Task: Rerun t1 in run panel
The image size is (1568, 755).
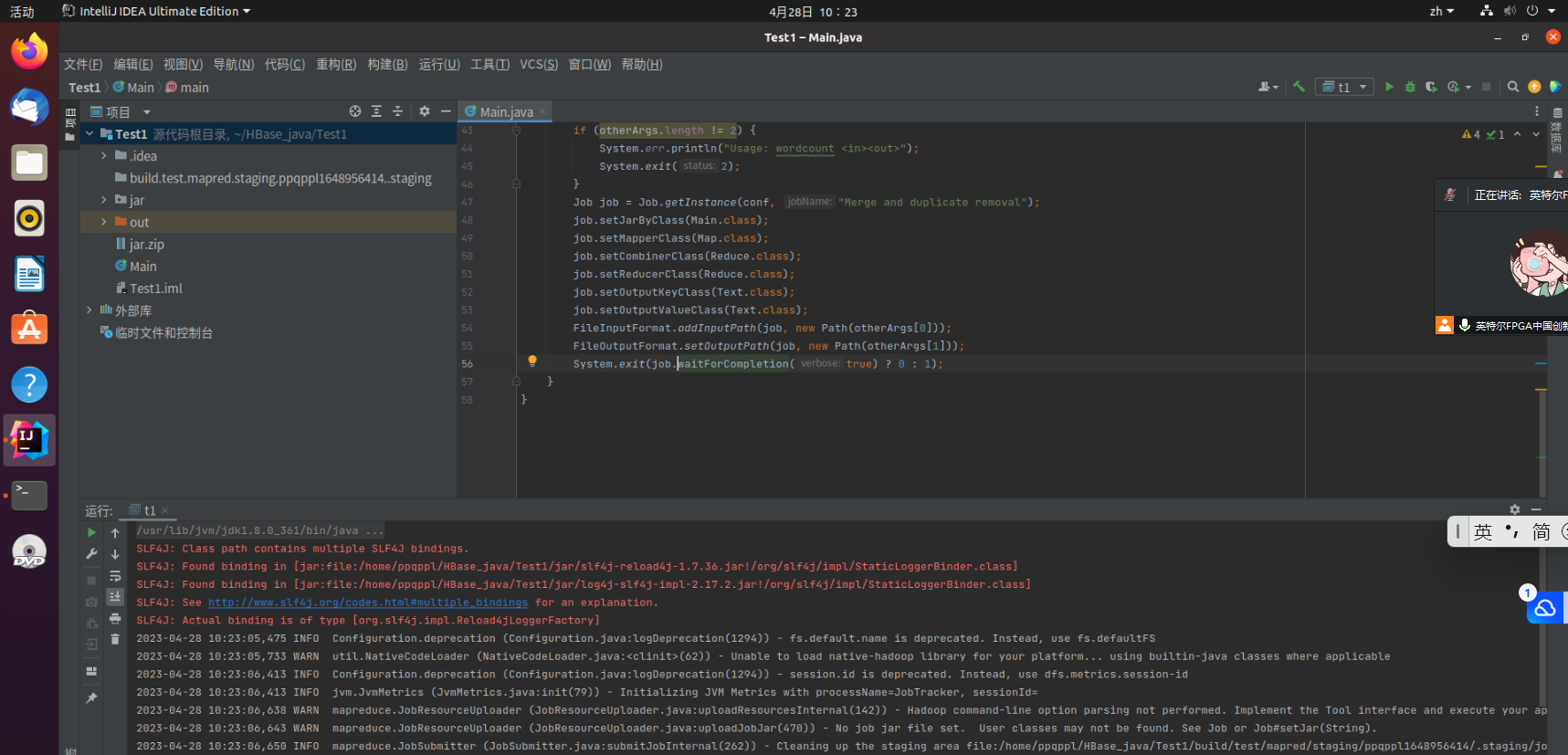Action: click(x=91, y=532)
